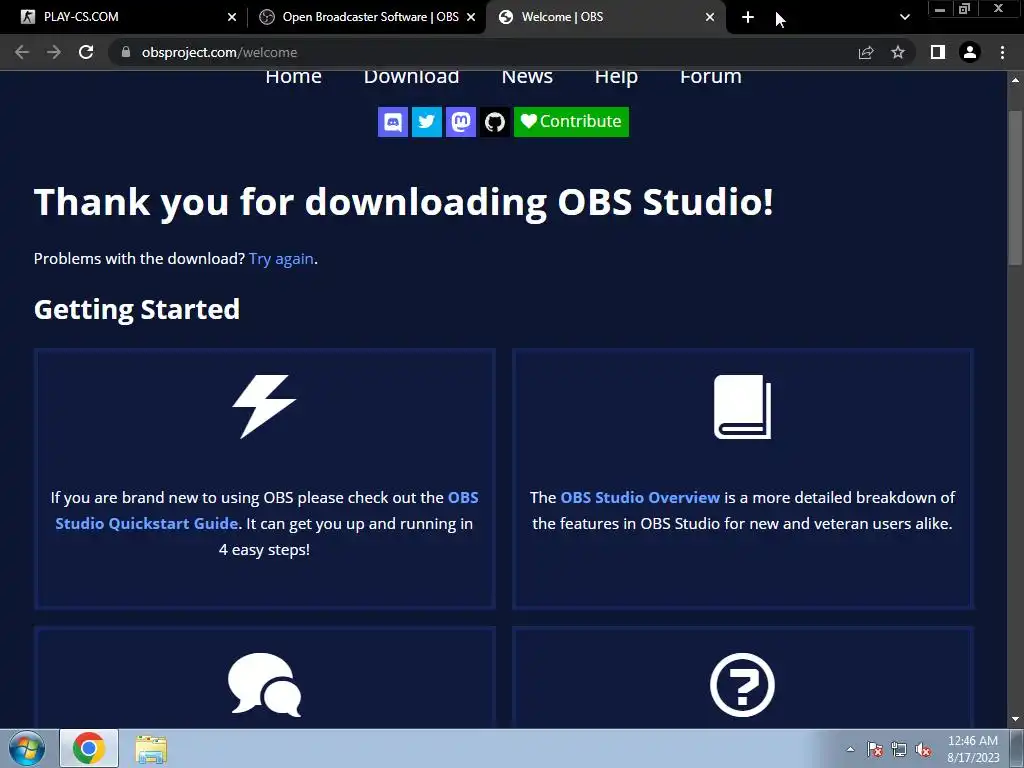Select the Welcome | OBS tab

pyautogui.click(x=606, y=17)
